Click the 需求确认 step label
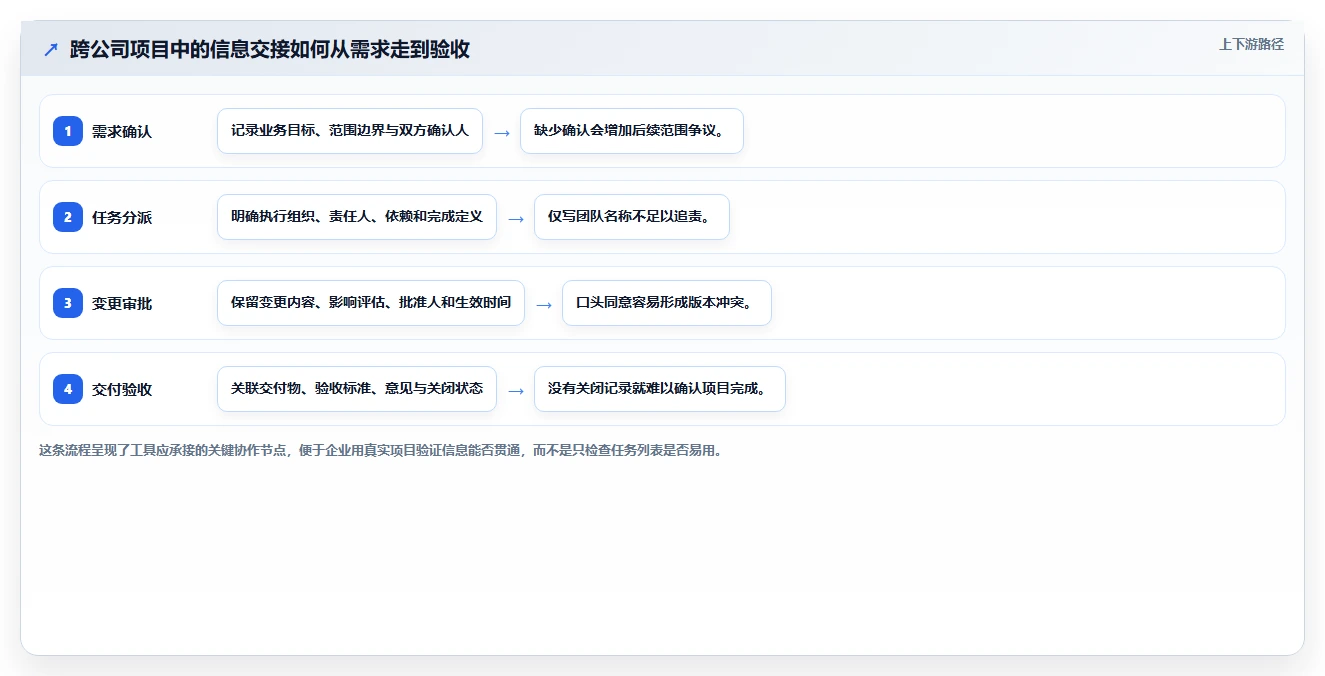1325x676 pixels. 122,131
